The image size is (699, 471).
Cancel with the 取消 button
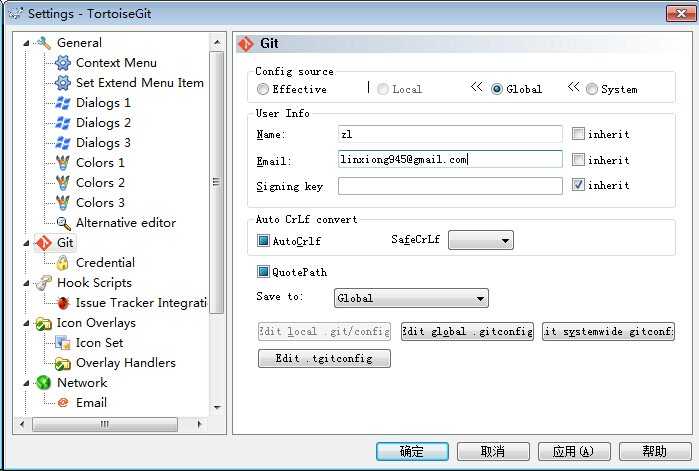click(493, 451)
